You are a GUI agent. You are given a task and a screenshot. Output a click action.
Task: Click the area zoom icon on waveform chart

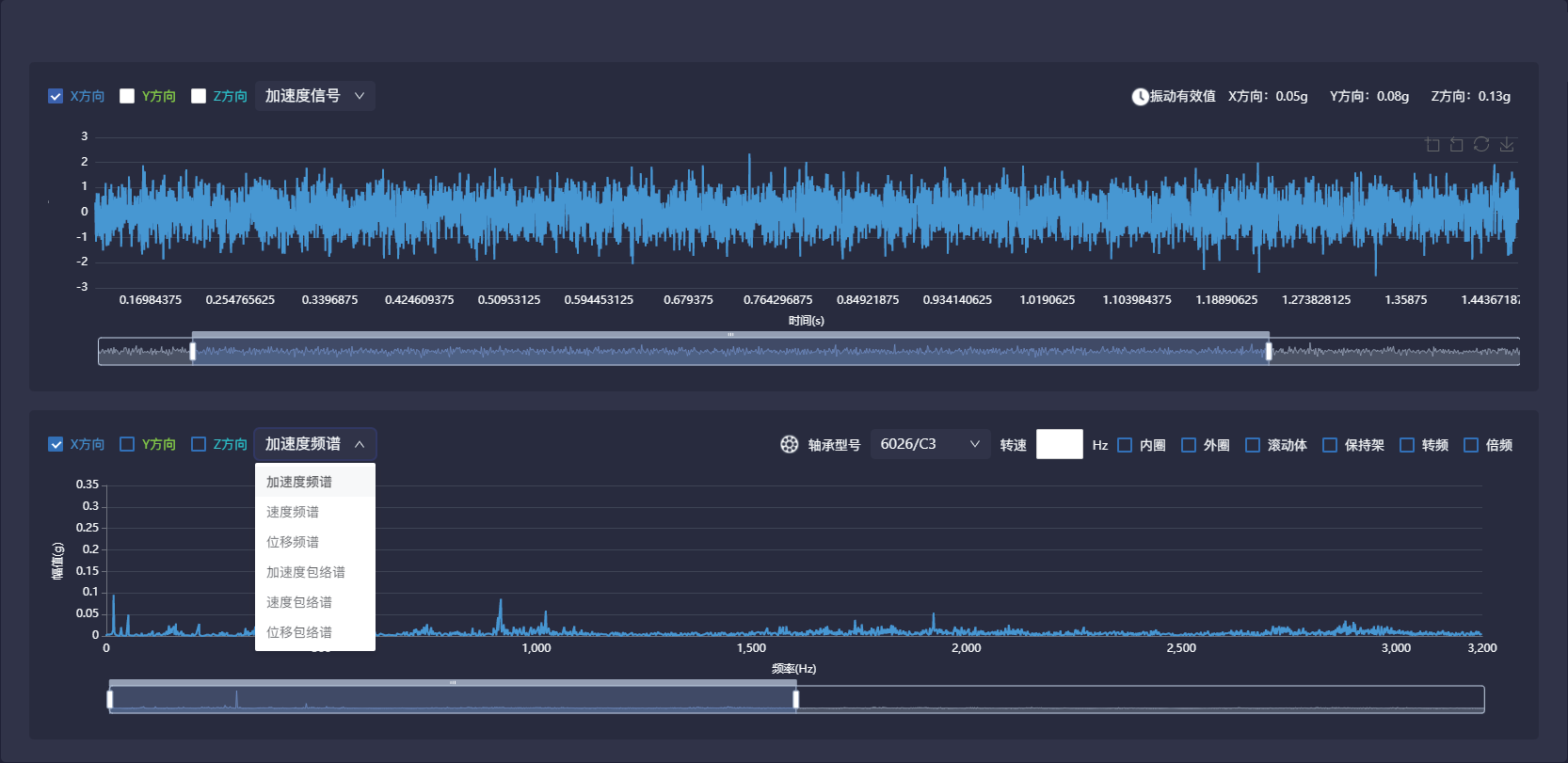pyautogui.click(x=1432, y=144)
